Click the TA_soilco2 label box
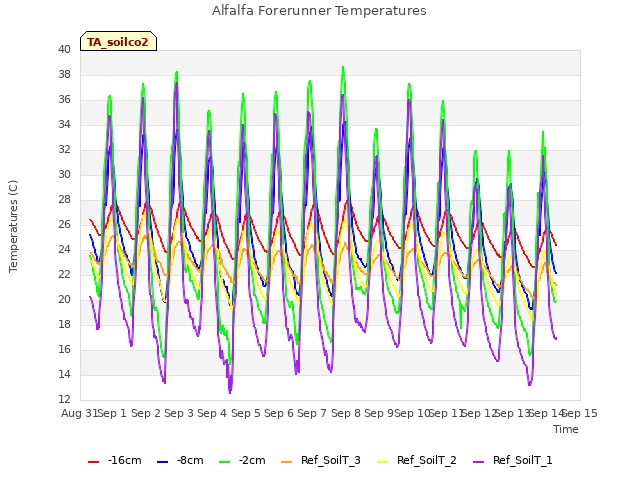The width and height of the screenshot is (640, 480). pos(118,41)
